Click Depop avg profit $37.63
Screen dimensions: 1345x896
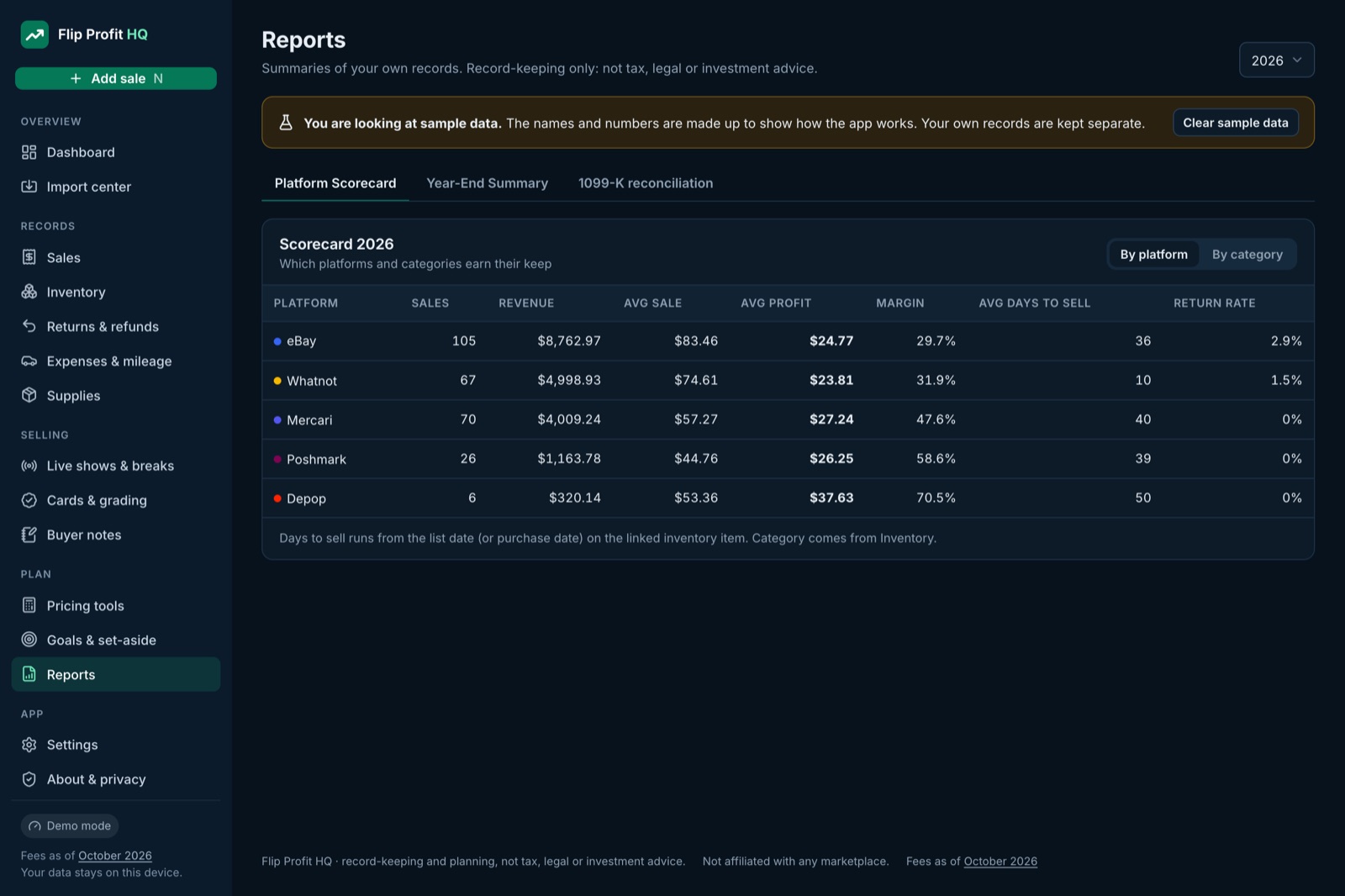pos(831,498)
